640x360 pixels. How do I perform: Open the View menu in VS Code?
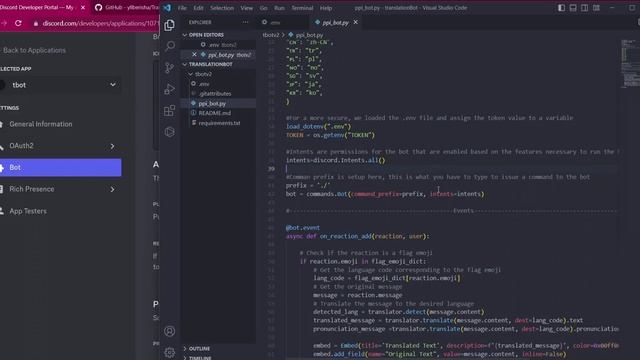coord(247,8)
